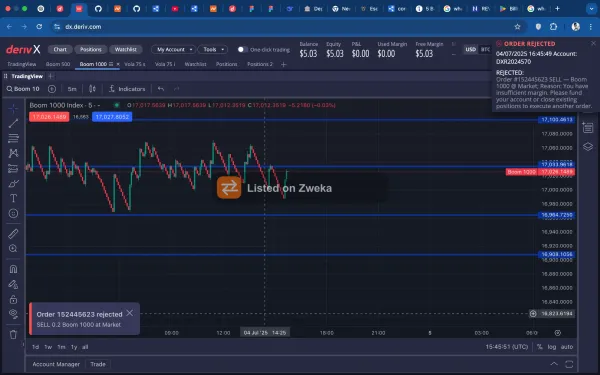Toggle hide all drawings eye icon
Image resolution: width=600 pixels, height=375 pixels.
[13, 314]
